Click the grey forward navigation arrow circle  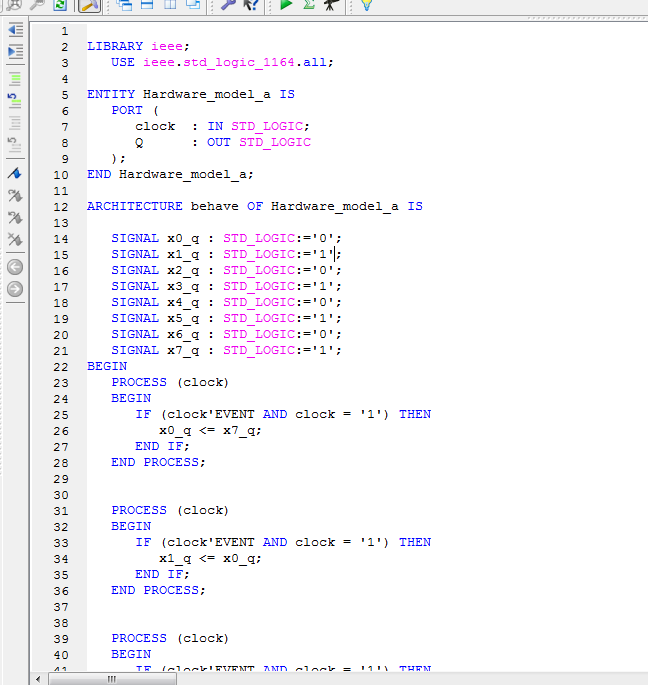pos(15,289)
